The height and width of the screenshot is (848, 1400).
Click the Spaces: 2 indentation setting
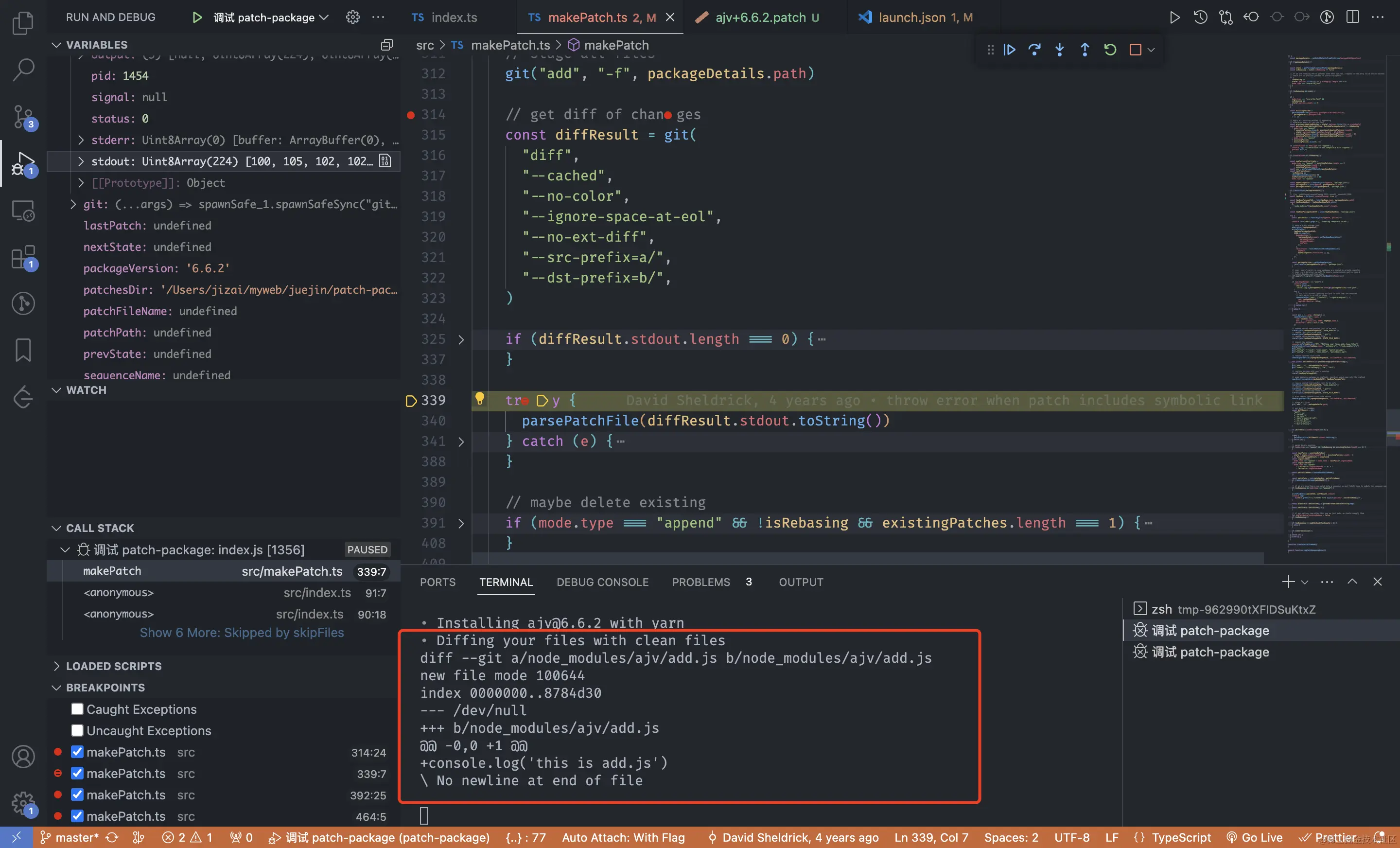pos(1011,837)
